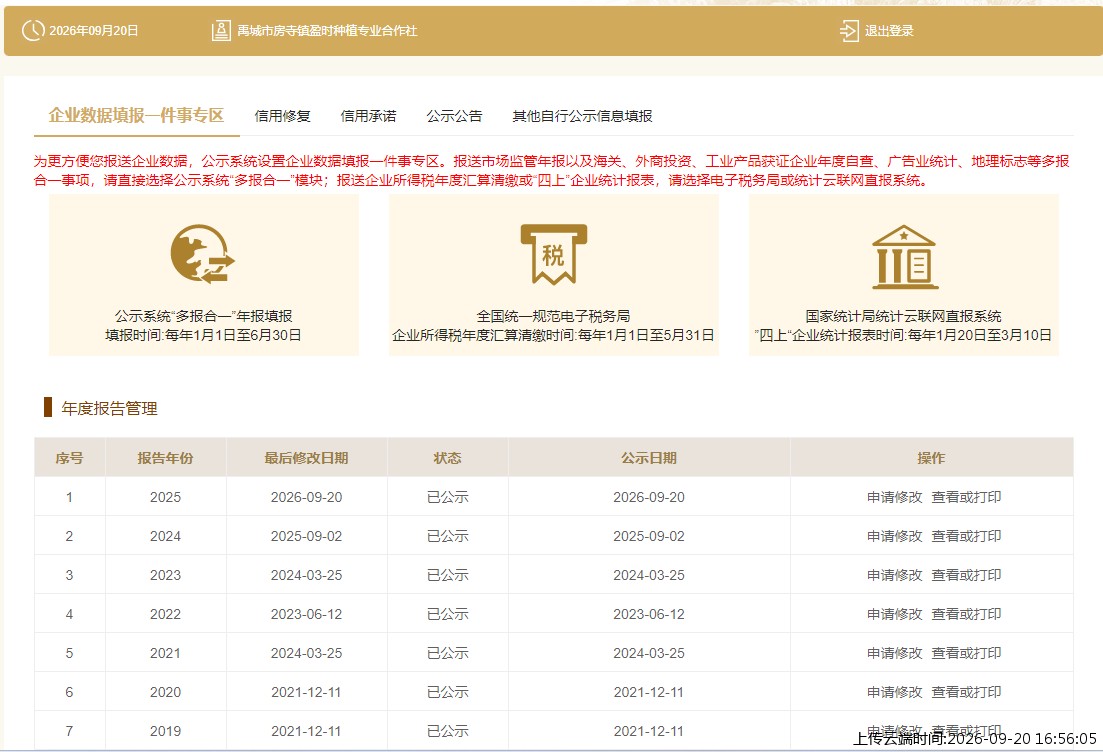
Task: Click 查看或打印 for the 2022 report
Action: click(966, 614)
